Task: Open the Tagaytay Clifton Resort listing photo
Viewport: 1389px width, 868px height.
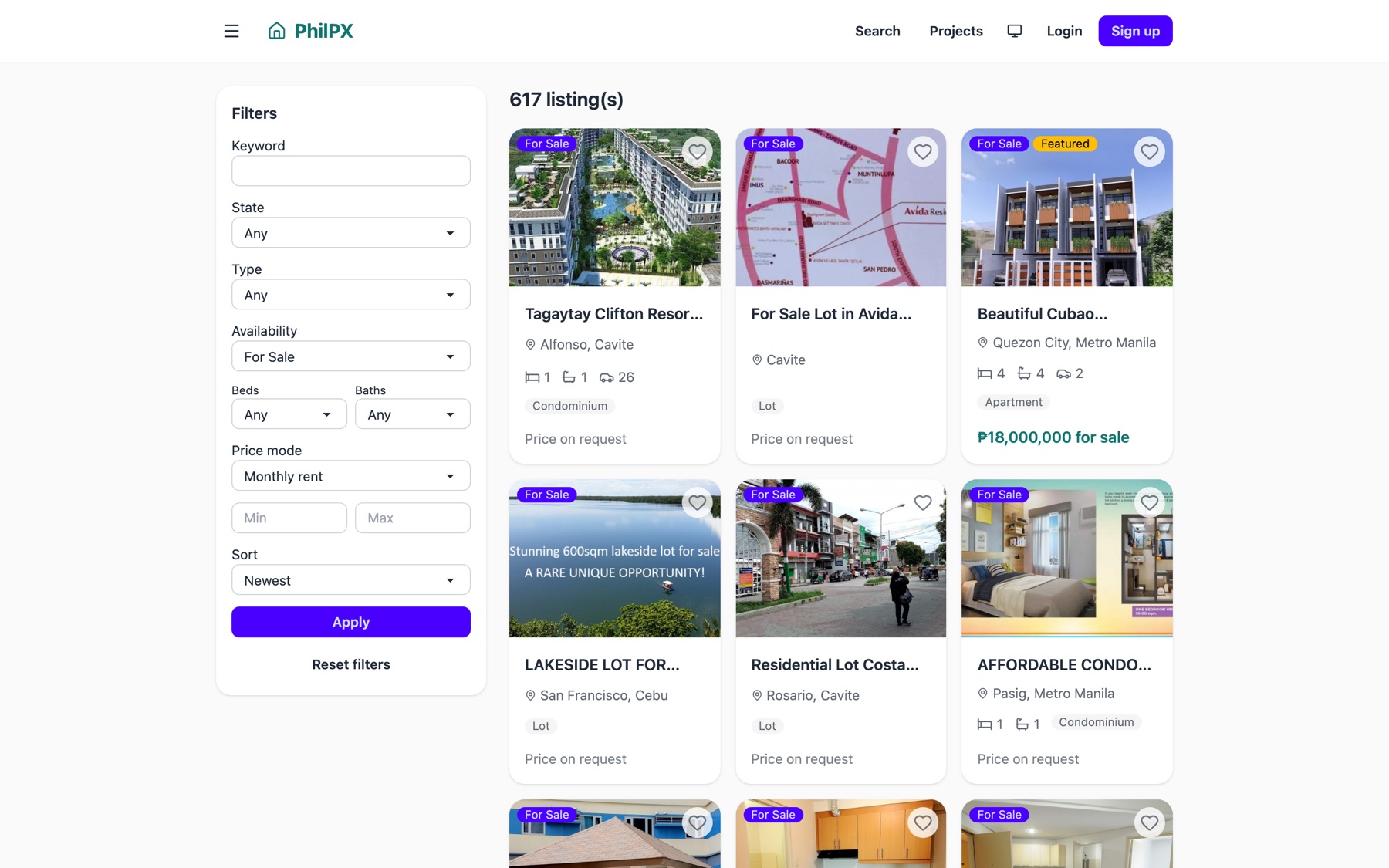Action: click(615, 208)
